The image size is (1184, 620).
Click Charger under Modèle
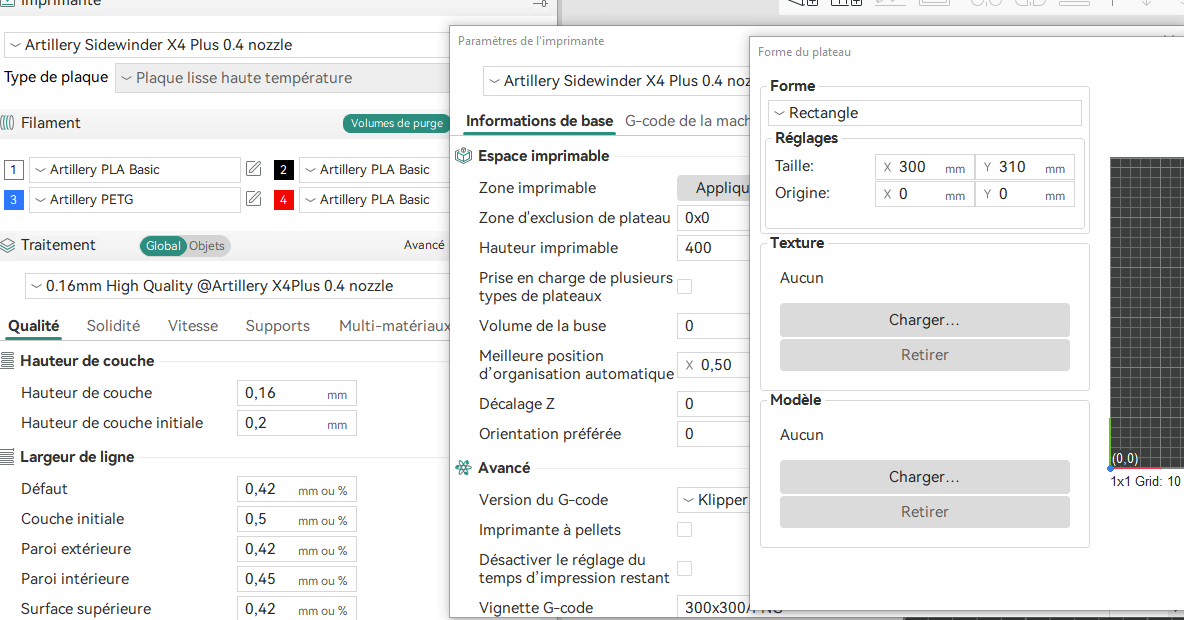(x=924, y=477)
